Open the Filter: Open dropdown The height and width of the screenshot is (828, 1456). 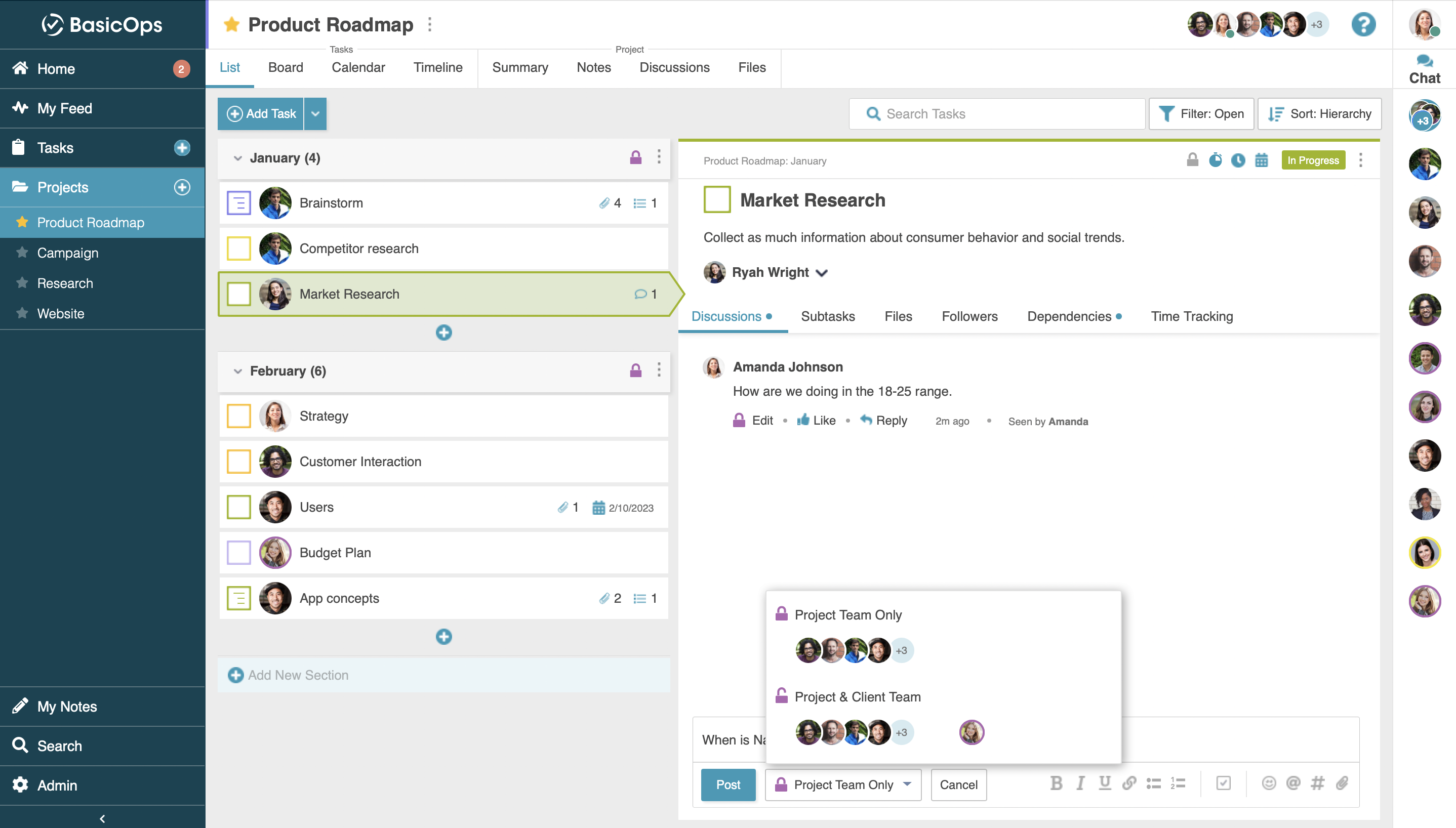point(1201,114)
